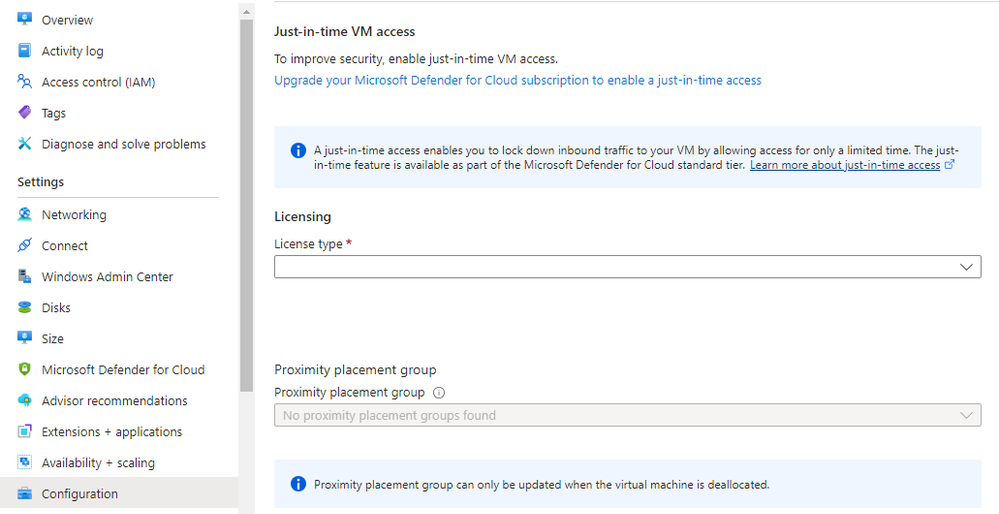Screen dimensions: 999x514
Task: Click the Microsoft Defender for Cloud shield icon
Action: pos(25,370)
